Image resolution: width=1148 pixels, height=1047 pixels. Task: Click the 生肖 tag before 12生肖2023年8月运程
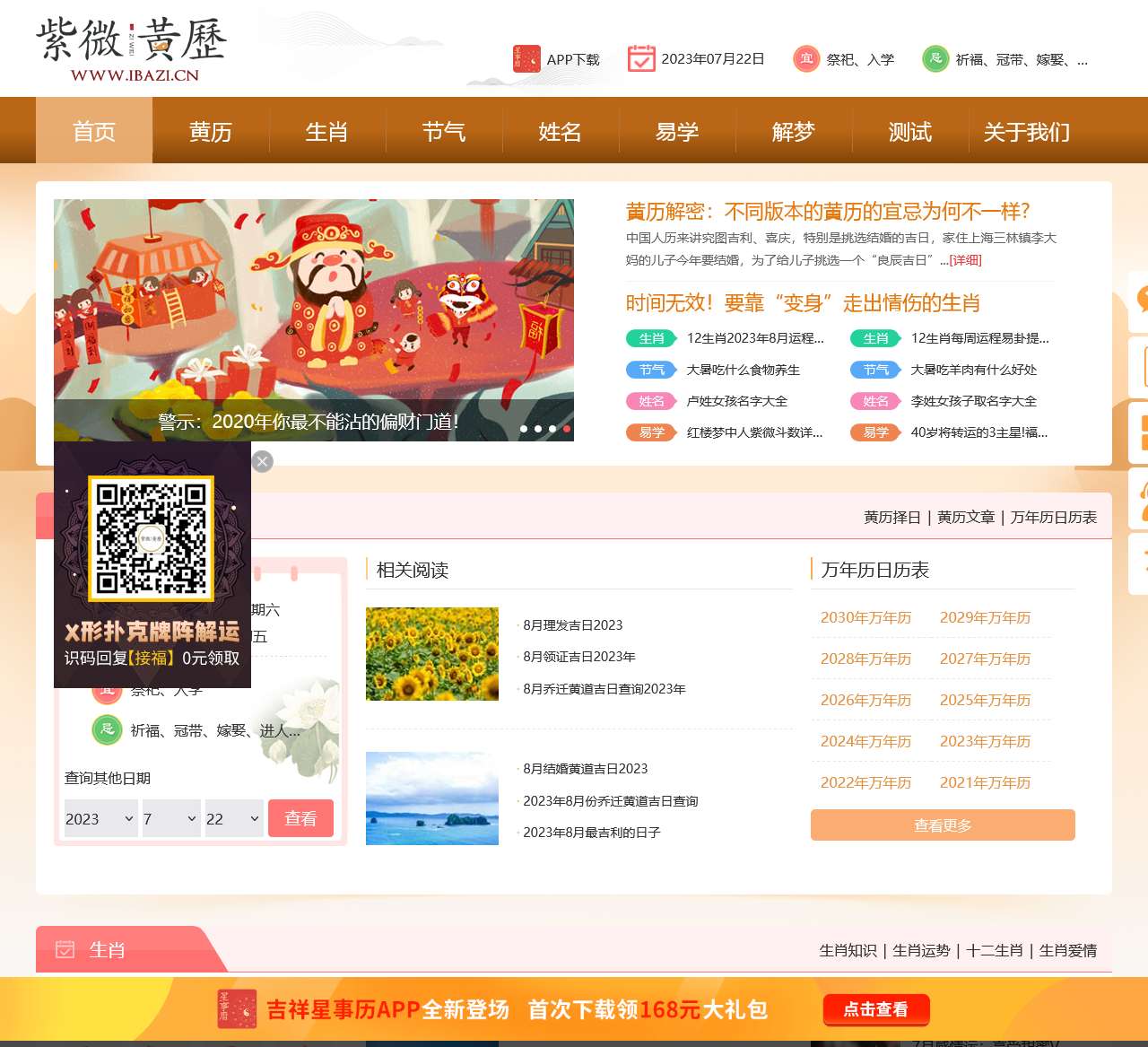click(x=651, y=338)
